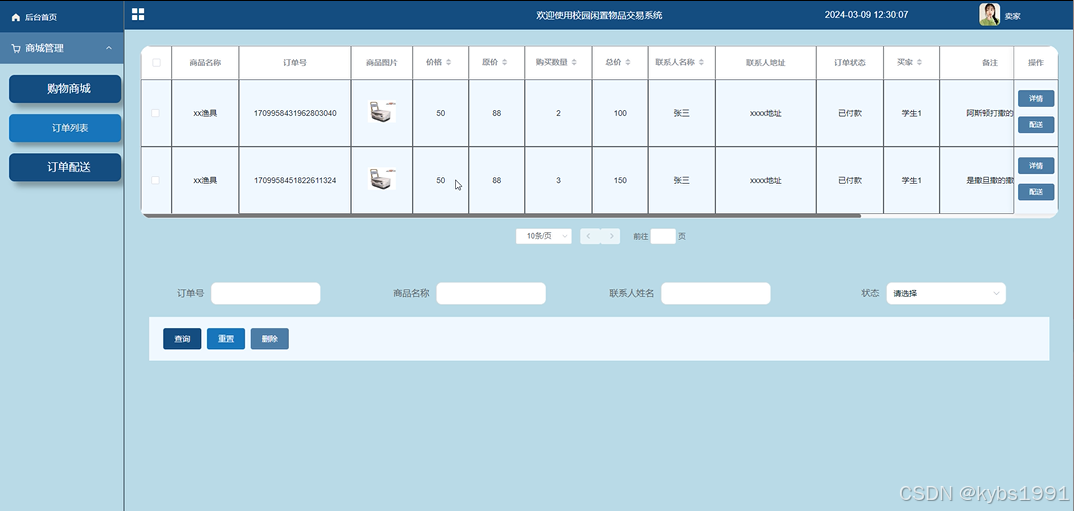Click order number 1709958431962803040

295,113
